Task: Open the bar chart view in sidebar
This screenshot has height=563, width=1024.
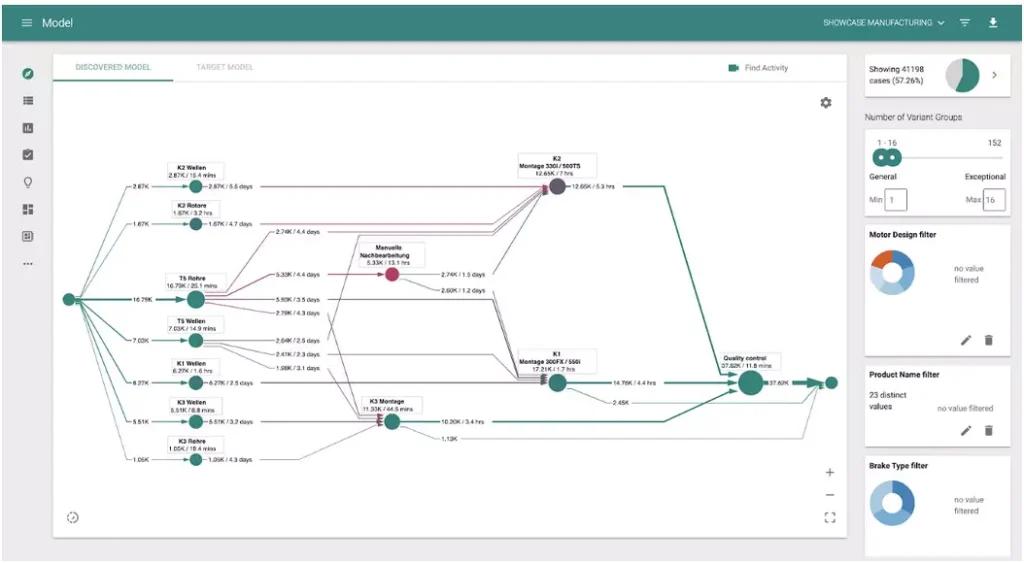Action: [x=28, y=128]
